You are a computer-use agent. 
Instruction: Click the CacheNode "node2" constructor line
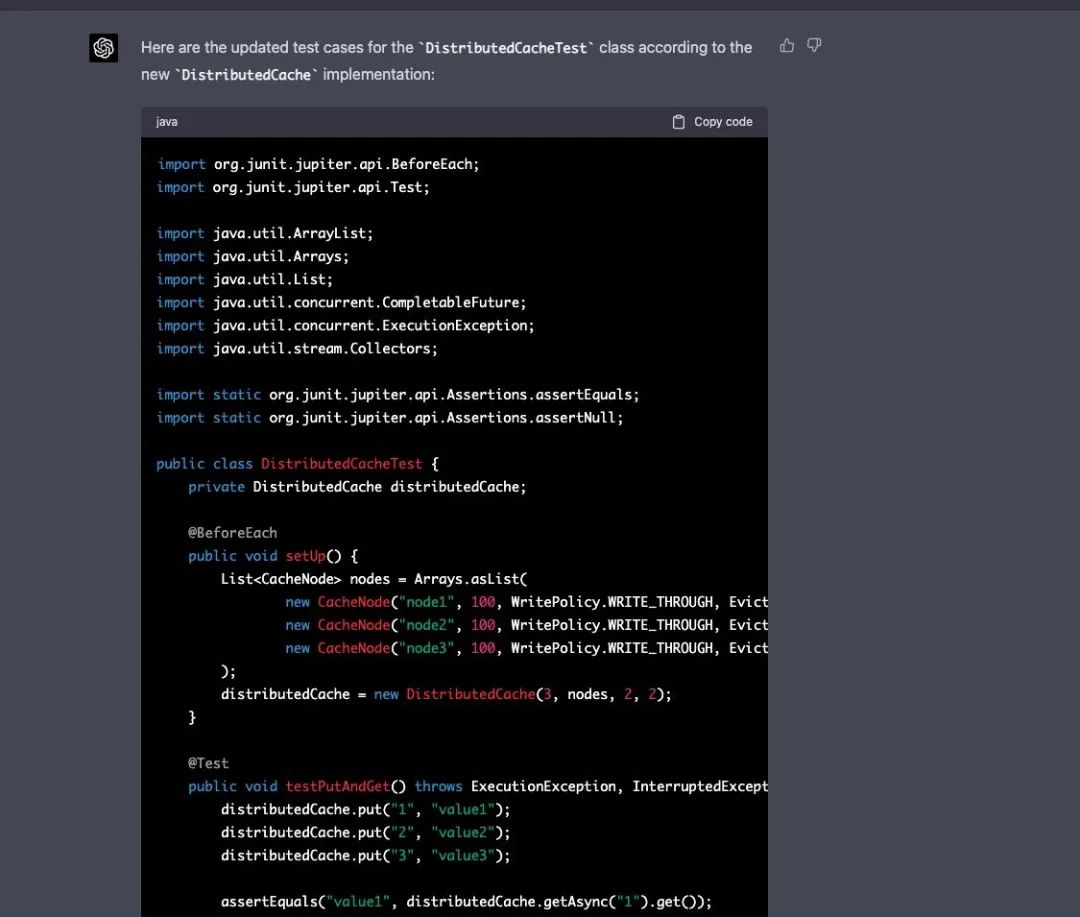pyautogui.click(x=525, y=625)
